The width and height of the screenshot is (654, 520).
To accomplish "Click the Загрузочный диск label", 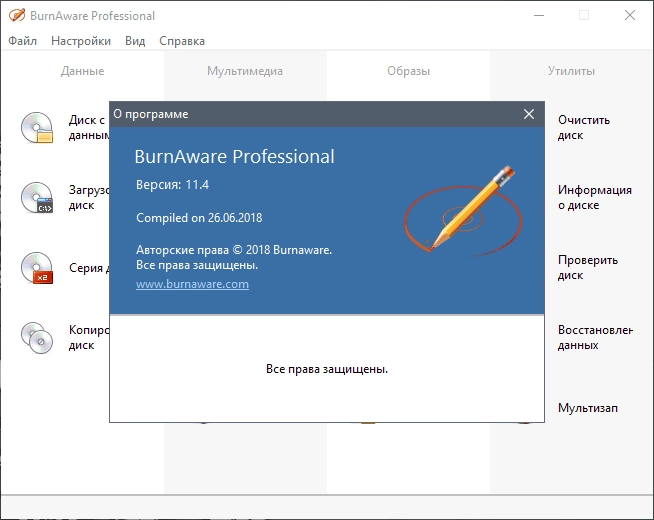I will [89, 197].
